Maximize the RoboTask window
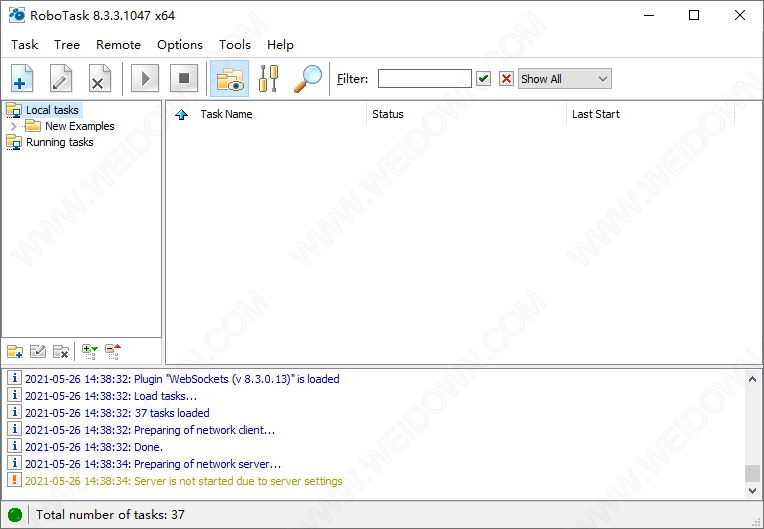This screenshot has width=764, height=529. click(694, 15)
